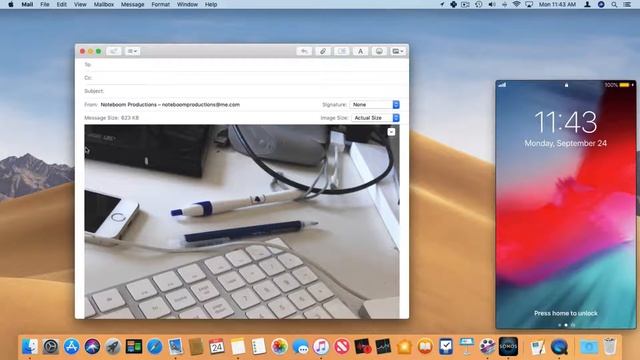
Task: Open the Trash in the Dock
Action: click(x=609, y=347)
